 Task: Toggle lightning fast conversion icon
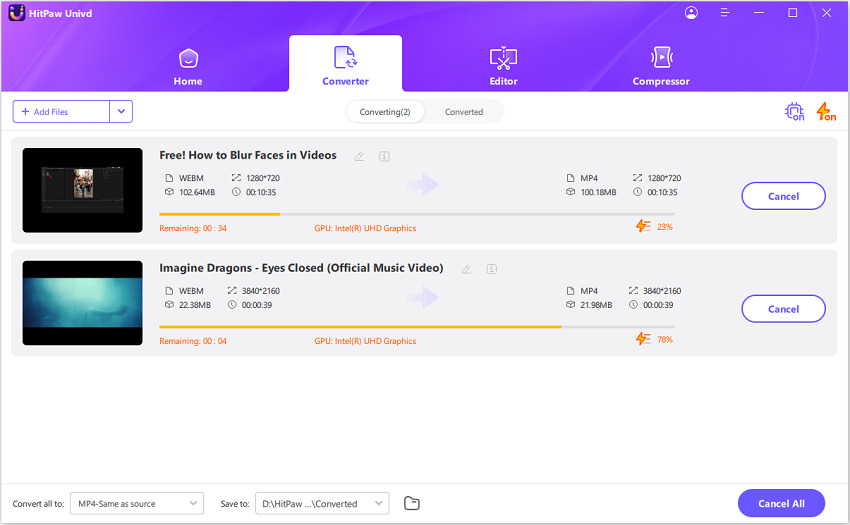pos(826,112)
